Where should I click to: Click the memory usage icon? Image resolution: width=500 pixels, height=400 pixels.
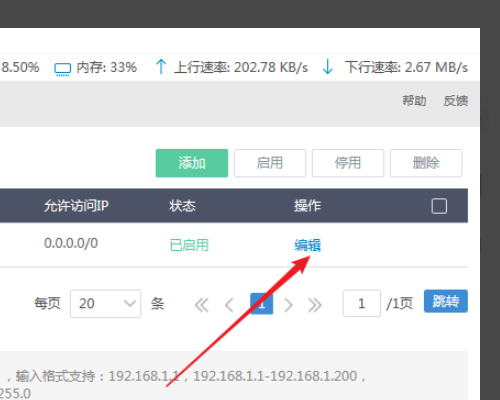(x=62, y=69)
